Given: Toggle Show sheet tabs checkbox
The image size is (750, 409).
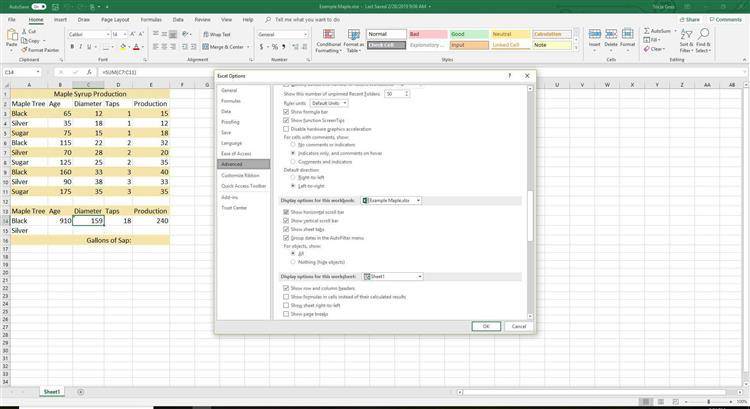Looking at the screenshot, I should click(x=286, y=229).
